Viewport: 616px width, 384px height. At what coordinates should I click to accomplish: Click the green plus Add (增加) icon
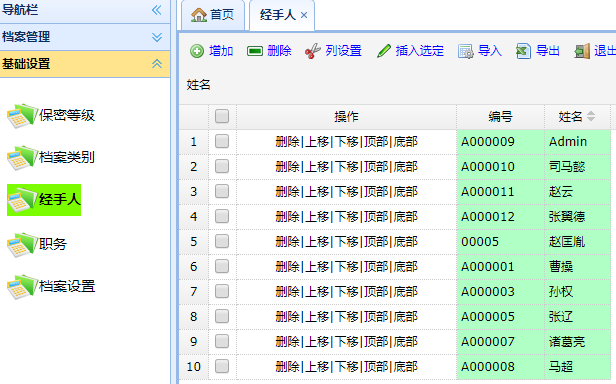click(x=197, y=51)
